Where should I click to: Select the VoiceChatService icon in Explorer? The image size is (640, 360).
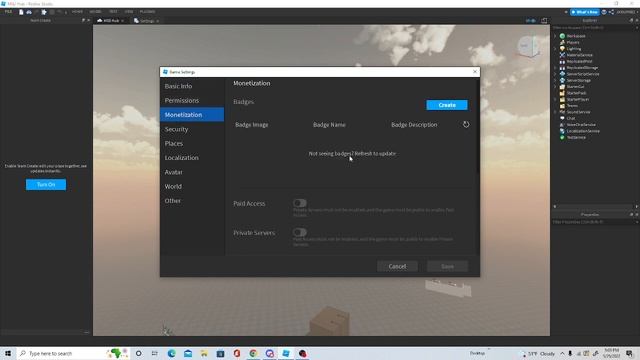tap(562, 124)
